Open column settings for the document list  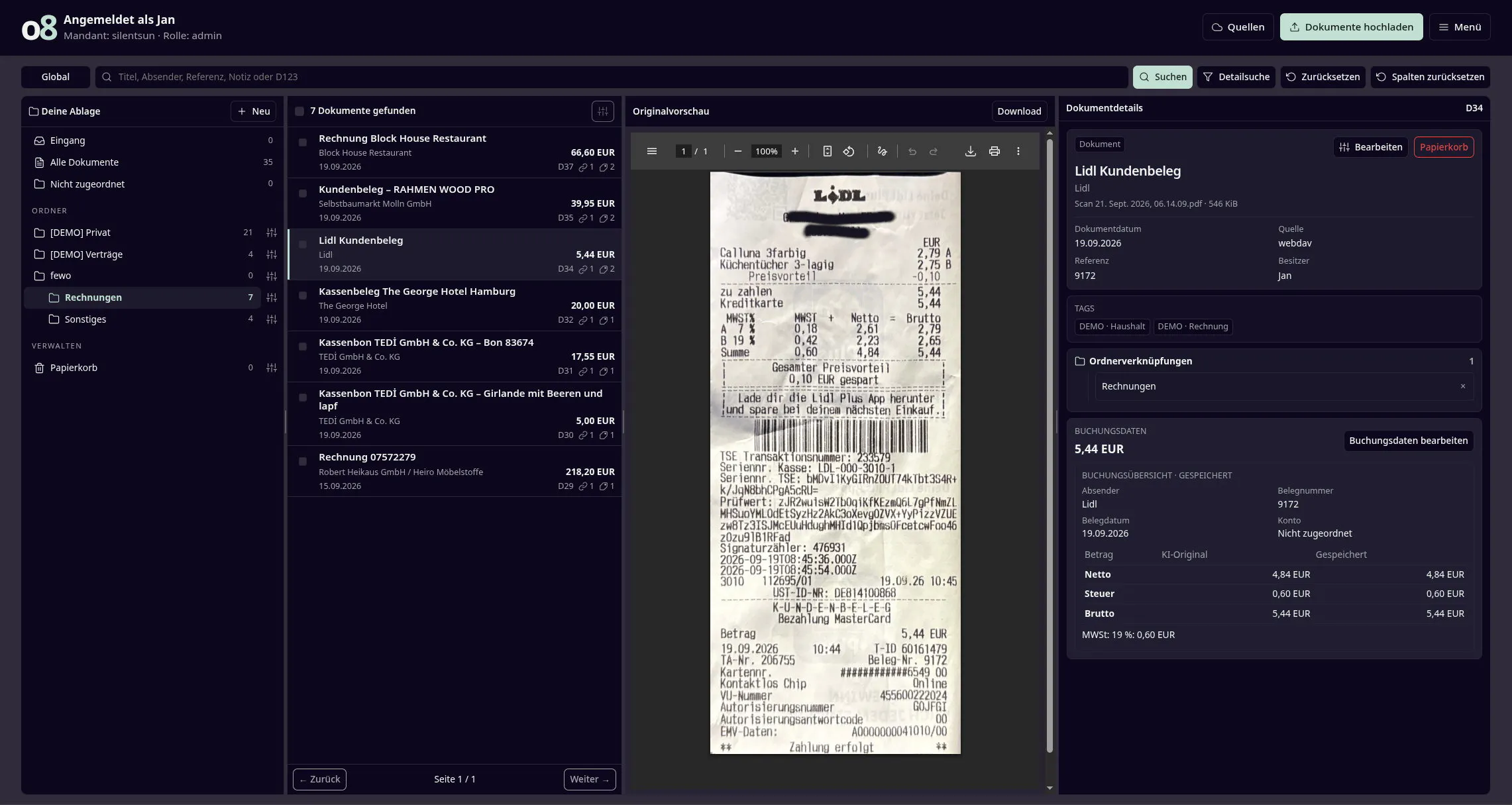[x=602, y=111]
